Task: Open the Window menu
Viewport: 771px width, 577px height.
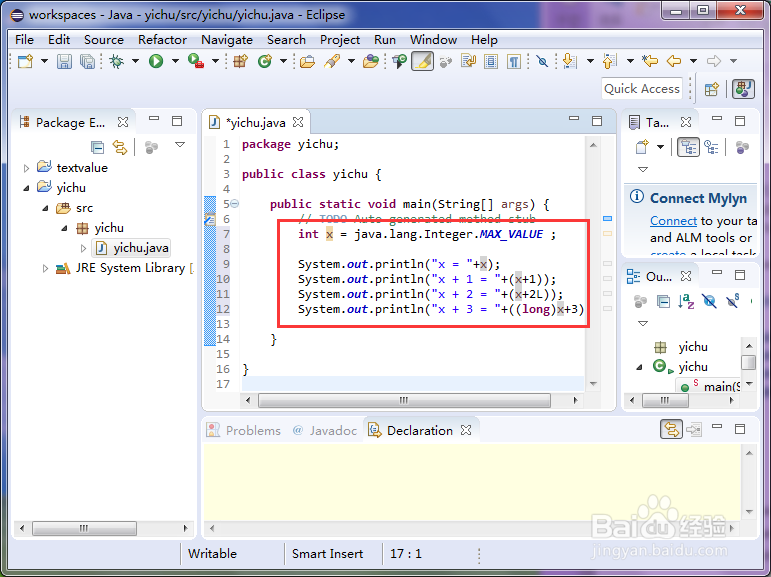Action: 433,39
